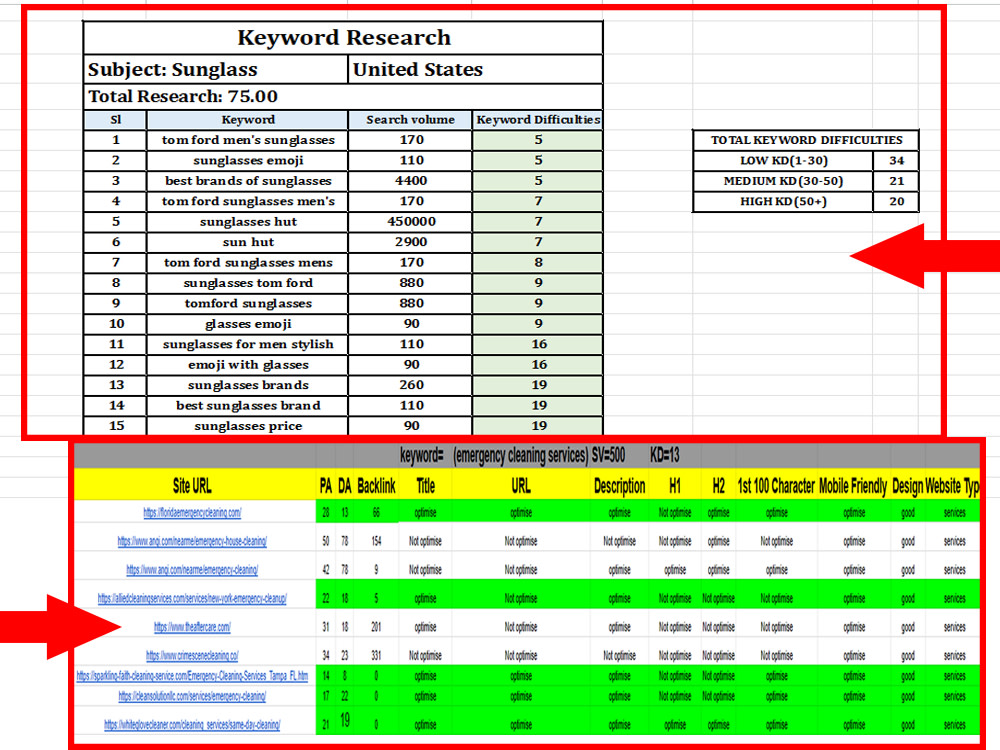The image size is (1000, 750).
Task: Open the whiteglovecleaner.com same-day-cleaning link
Action: click(x=192, y=725)
